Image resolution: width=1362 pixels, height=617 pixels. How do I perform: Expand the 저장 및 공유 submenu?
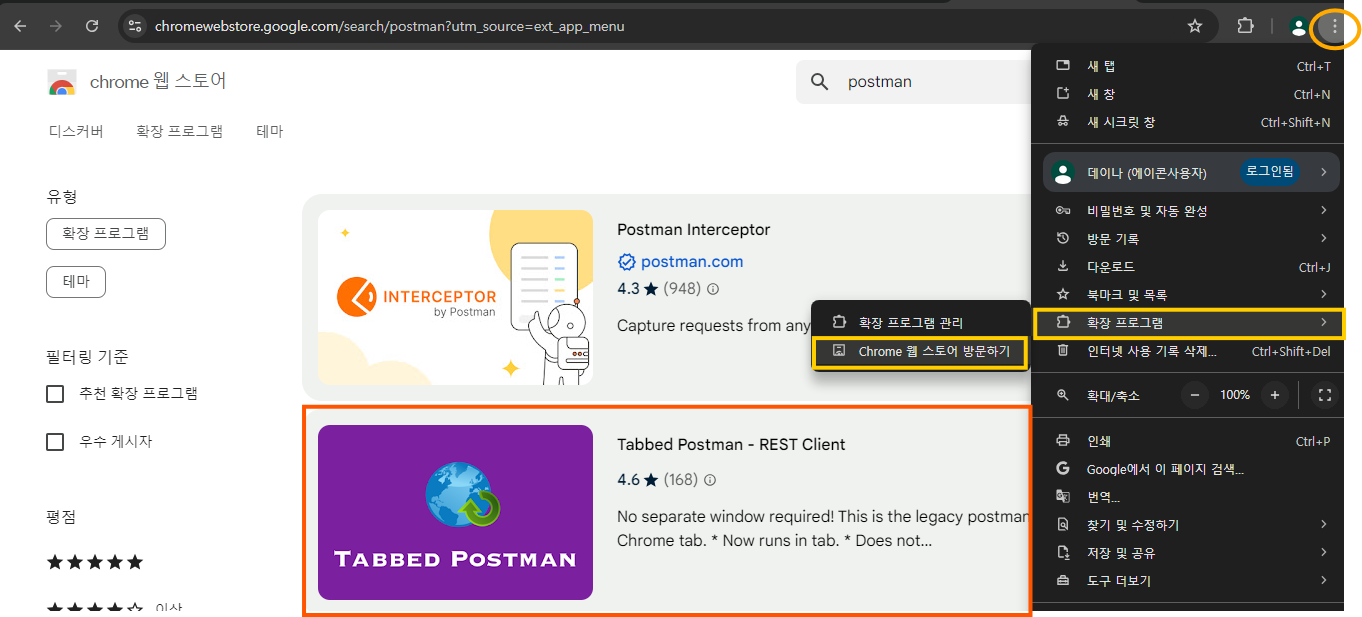(1323, 553)
